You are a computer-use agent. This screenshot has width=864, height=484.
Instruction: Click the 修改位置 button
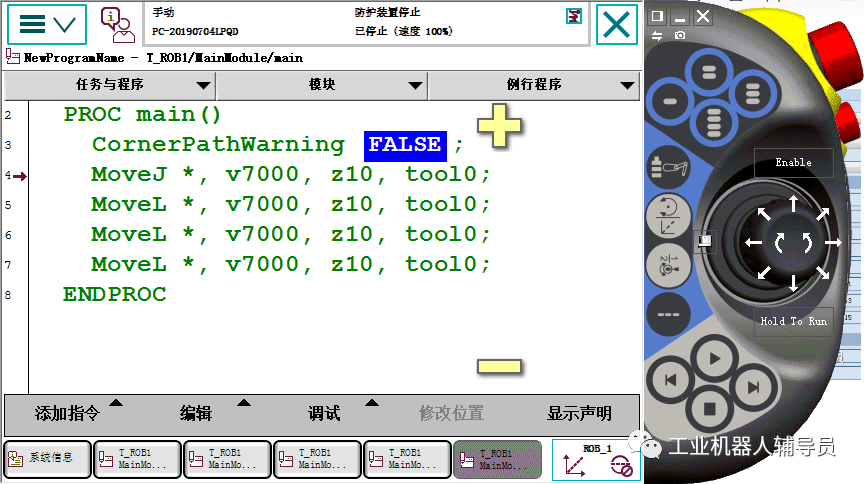tap(451, 413)
